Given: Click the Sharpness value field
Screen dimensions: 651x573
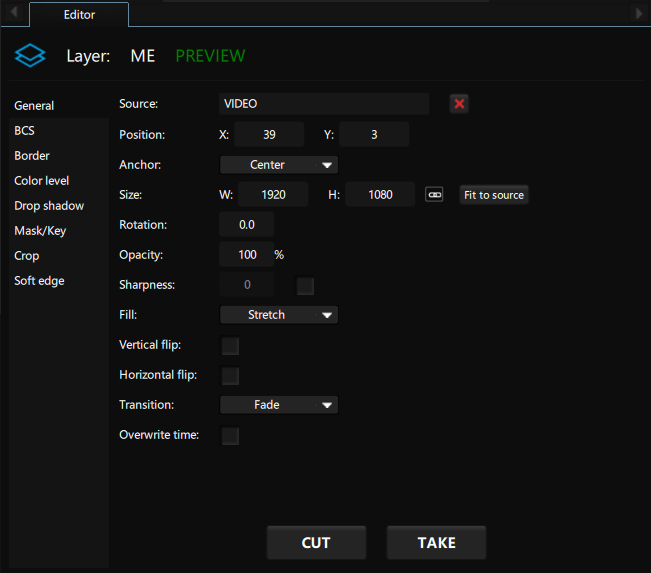Looking at the screenshot, I should click(247, 285).
